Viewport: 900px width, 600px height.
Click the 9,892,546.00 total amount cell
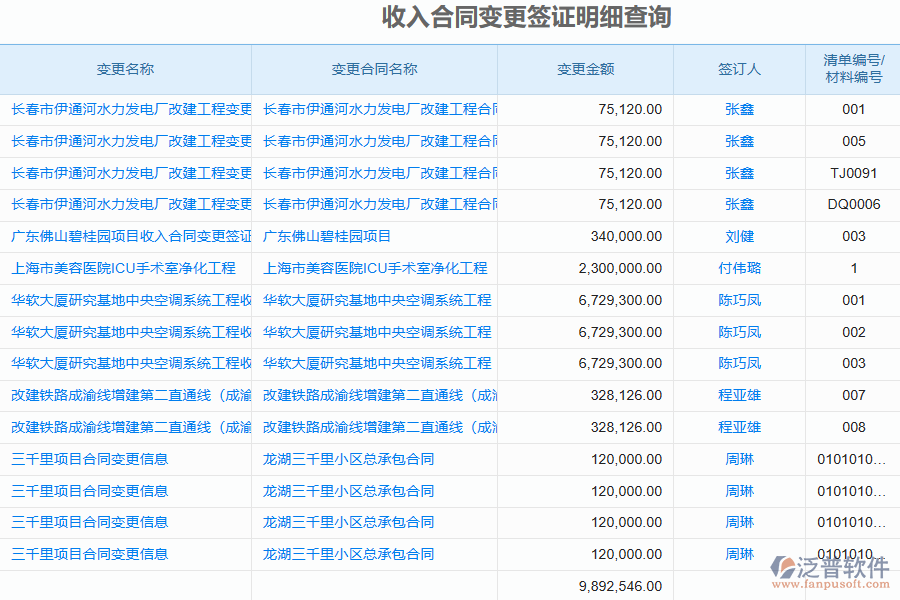point(620,586)
